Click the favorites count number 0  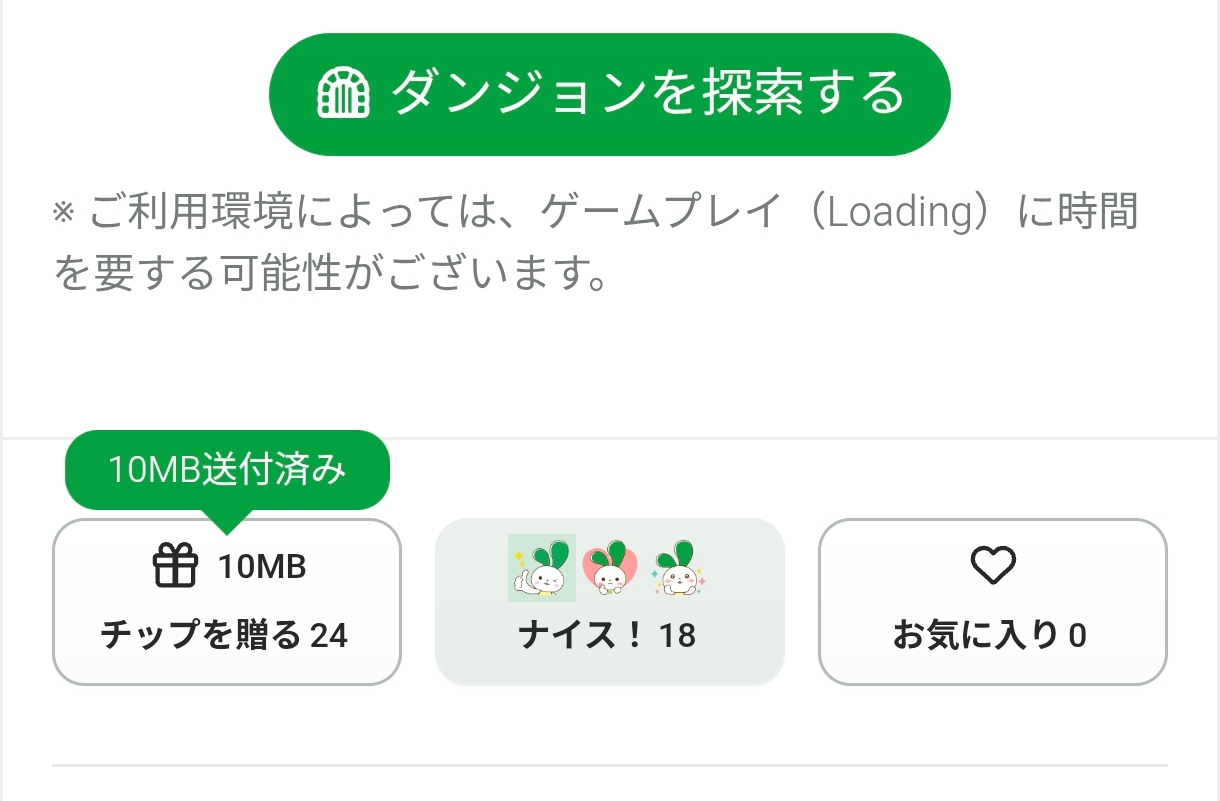(1077, 636)
